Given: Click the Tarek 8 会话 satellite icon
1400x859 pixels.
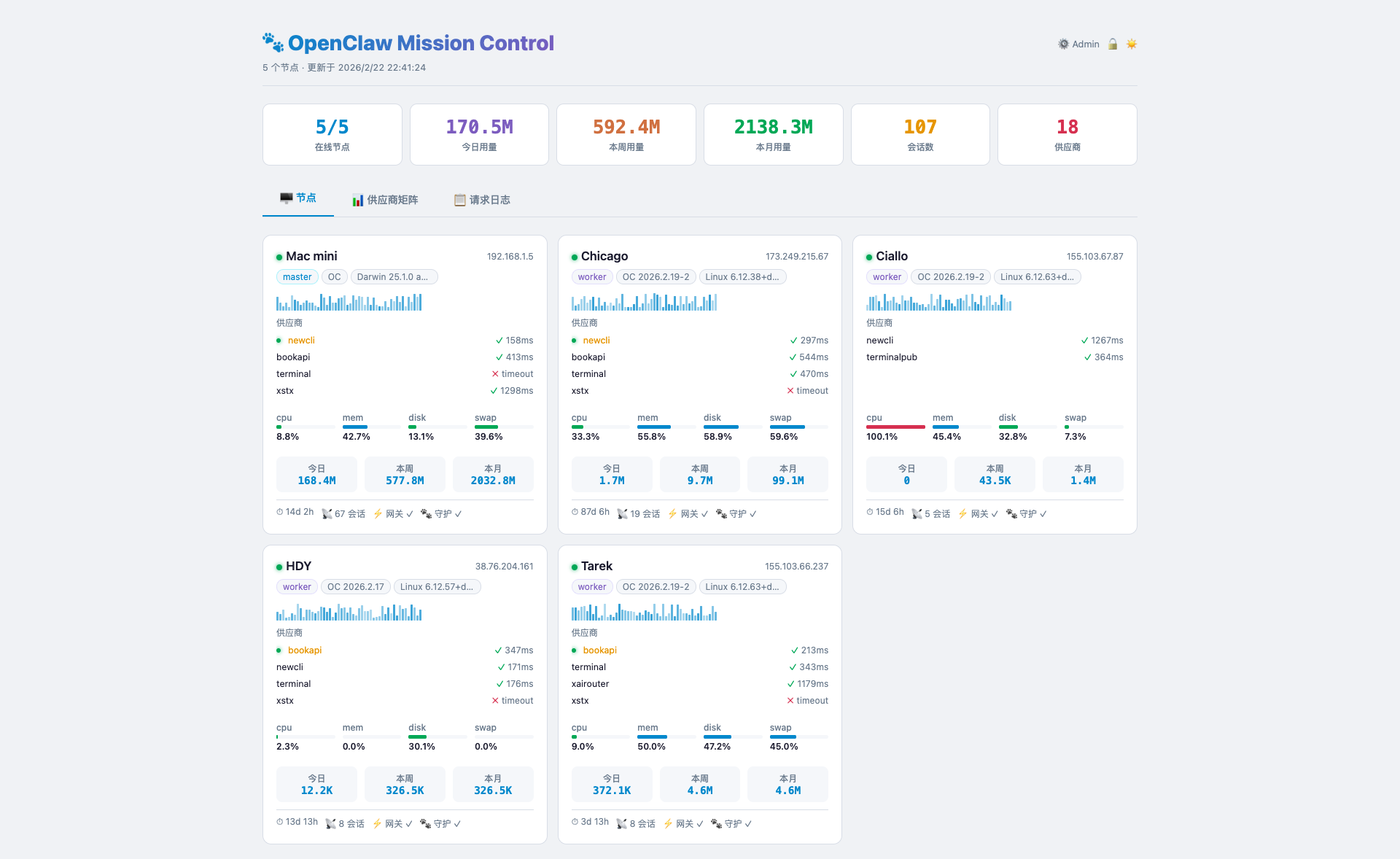Looking at the screenshot, I should [x=622, y=824].
